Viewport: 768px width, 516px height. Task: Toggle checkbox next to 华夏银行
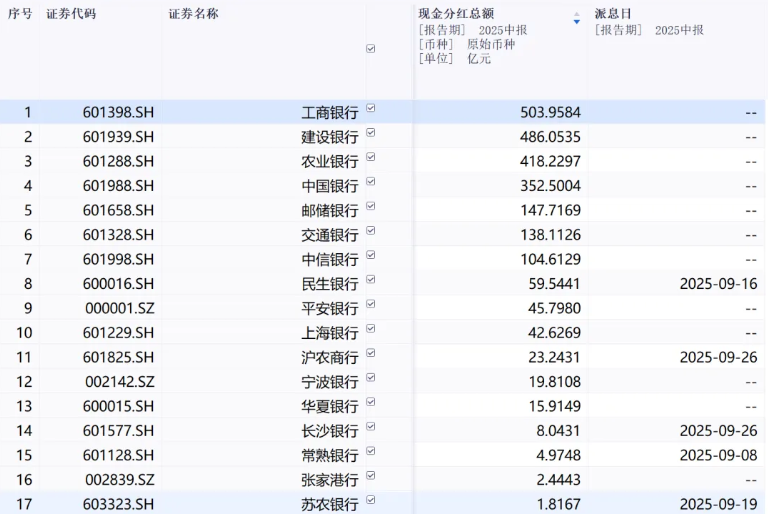pyautogui.click(x=371, y=402)
